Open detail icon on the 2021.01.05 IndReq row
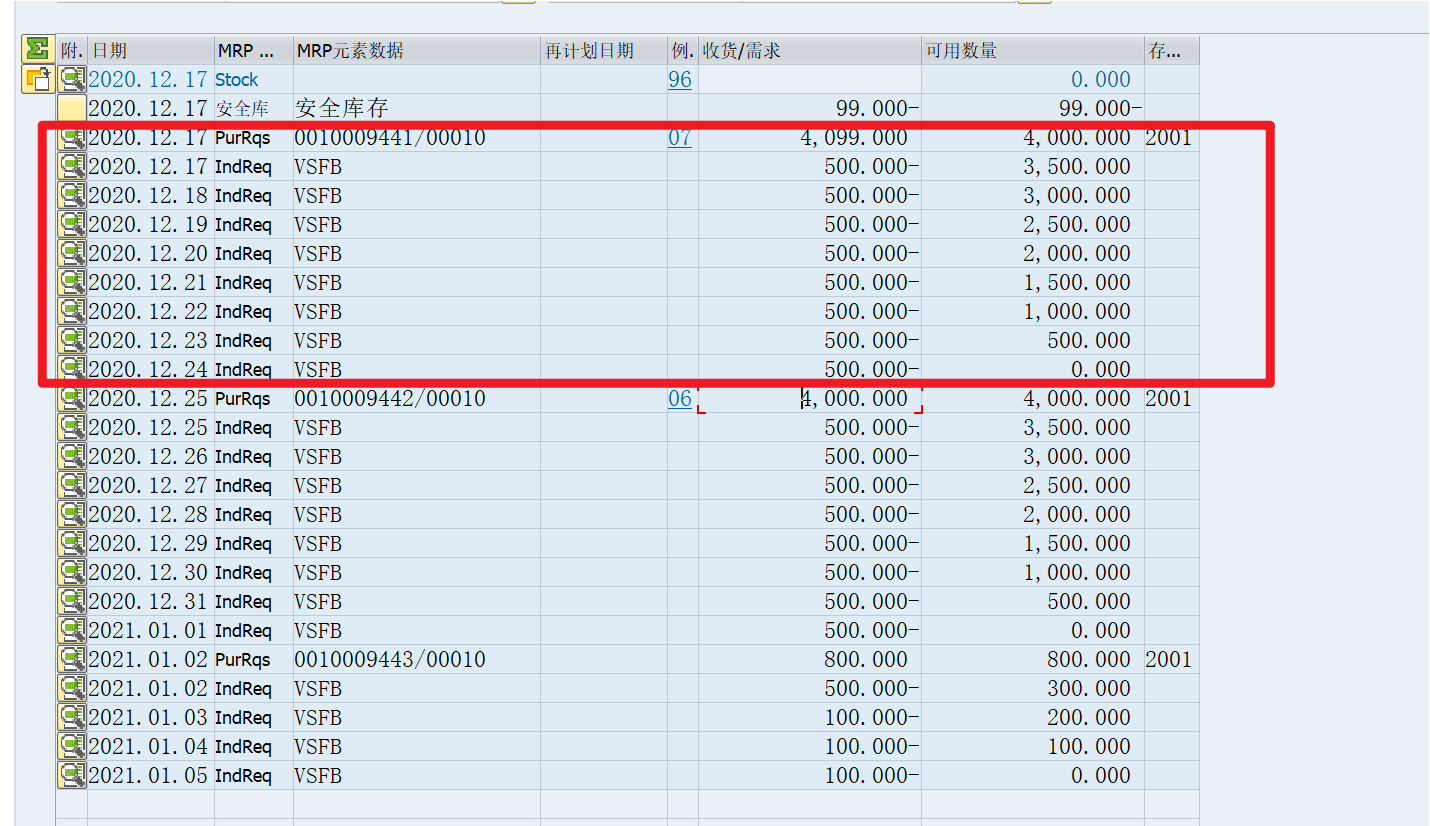 (x=70, y=774)
